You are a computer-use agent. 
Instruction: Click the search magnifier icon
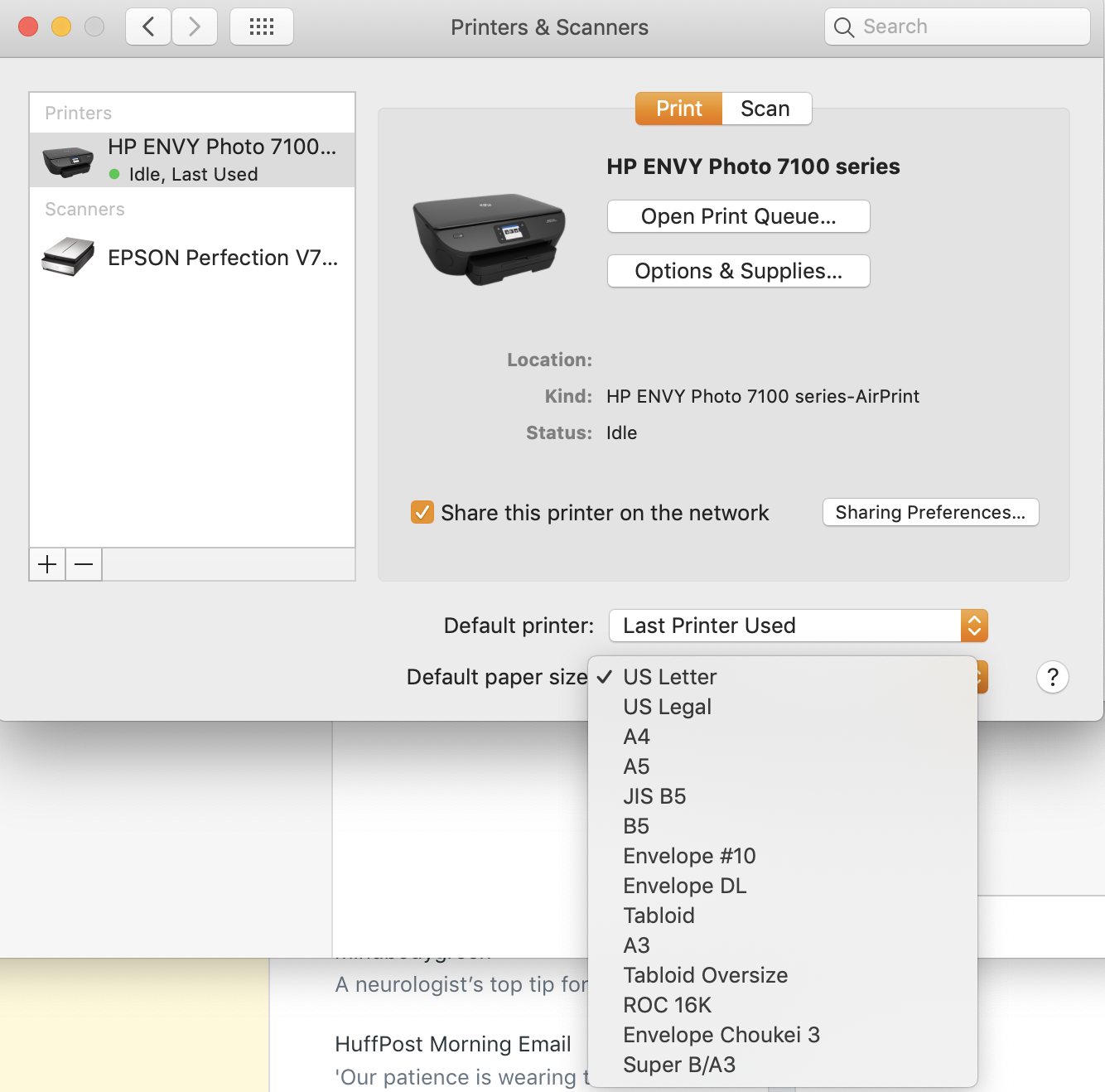(843, 27)
